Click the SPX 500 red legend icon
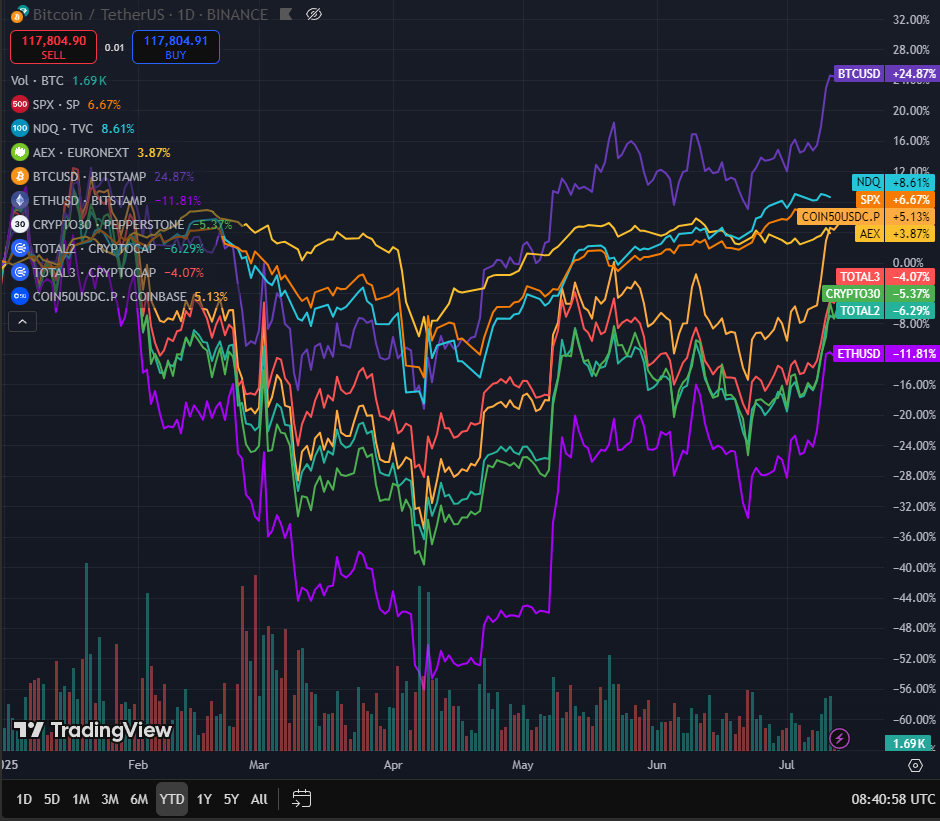940x821 pixels. click(x=20, y=104)
